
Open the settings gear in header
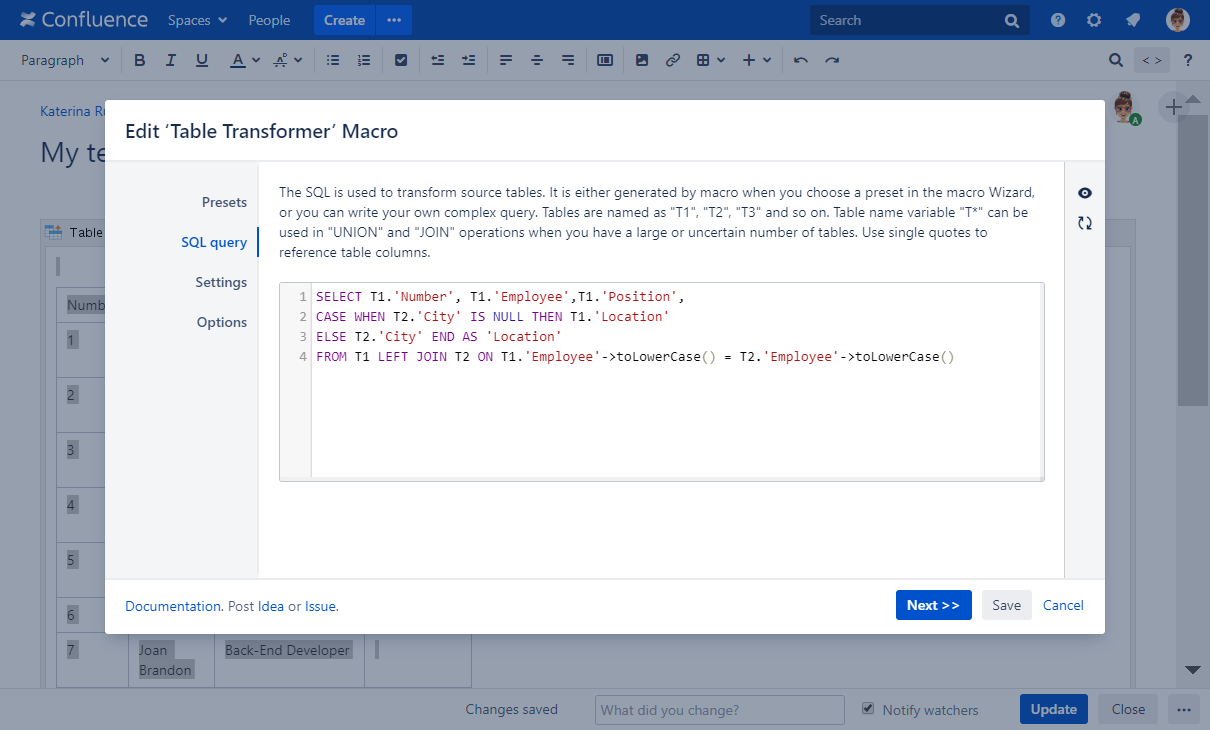click(x=1094, y=20)
